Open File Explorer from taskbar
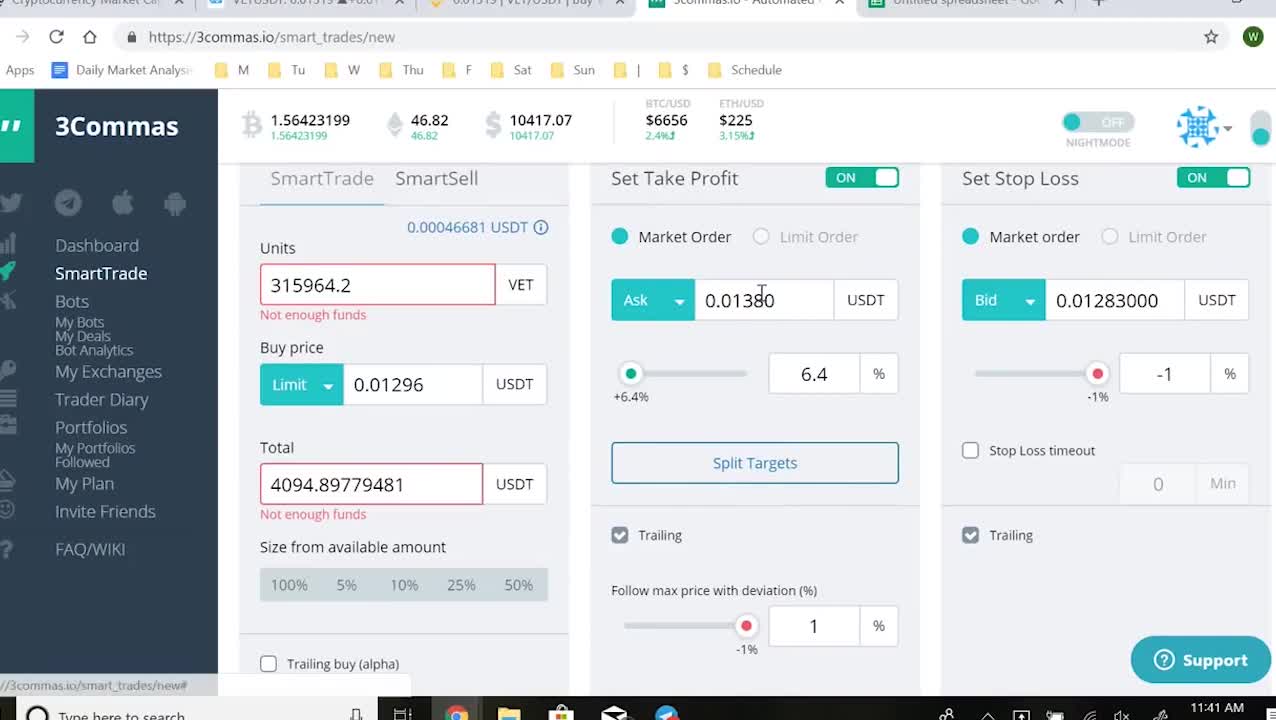 click(509, 714)
